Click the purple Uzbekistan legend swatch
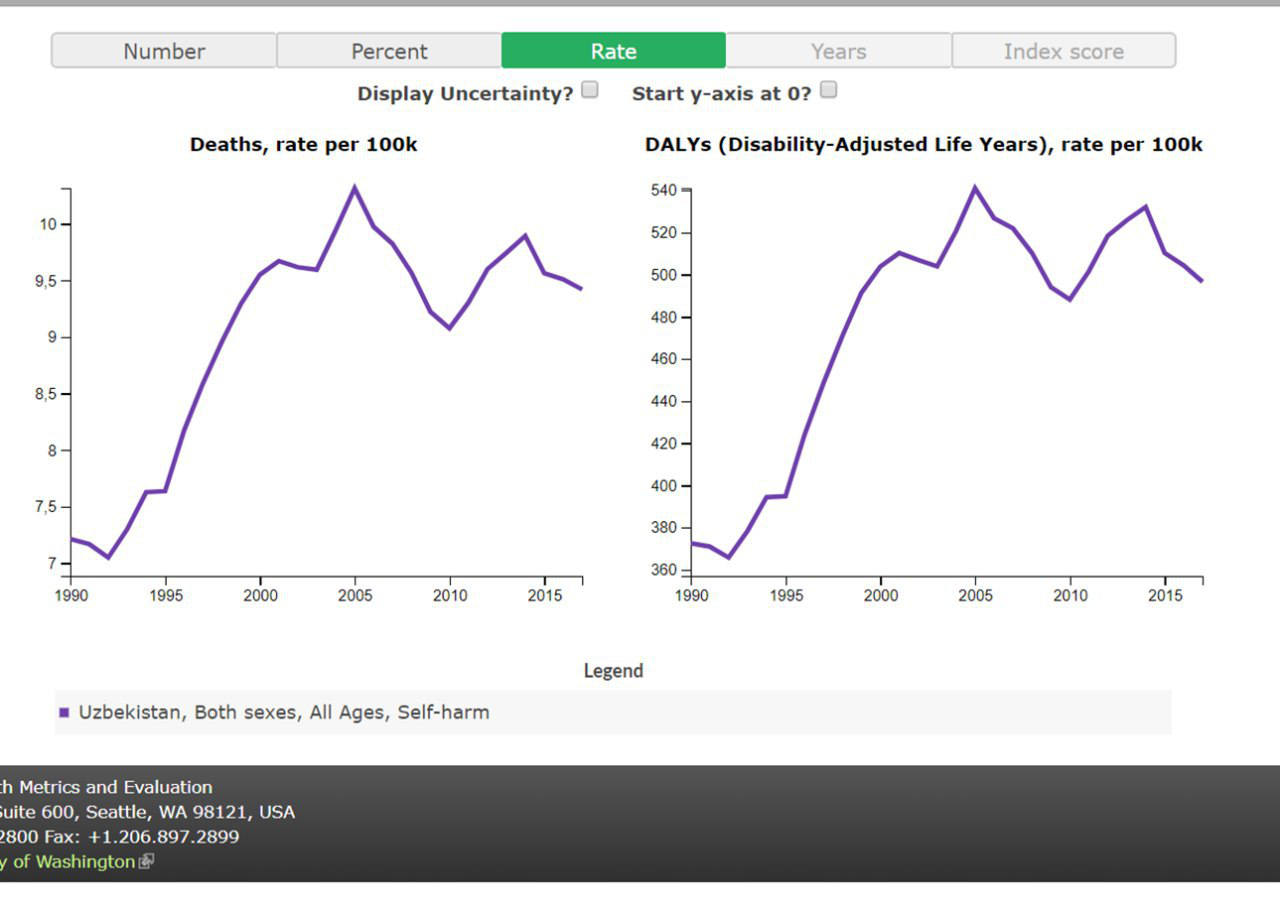The width and height of the screenshot is (1280, 906). [64, 713]
